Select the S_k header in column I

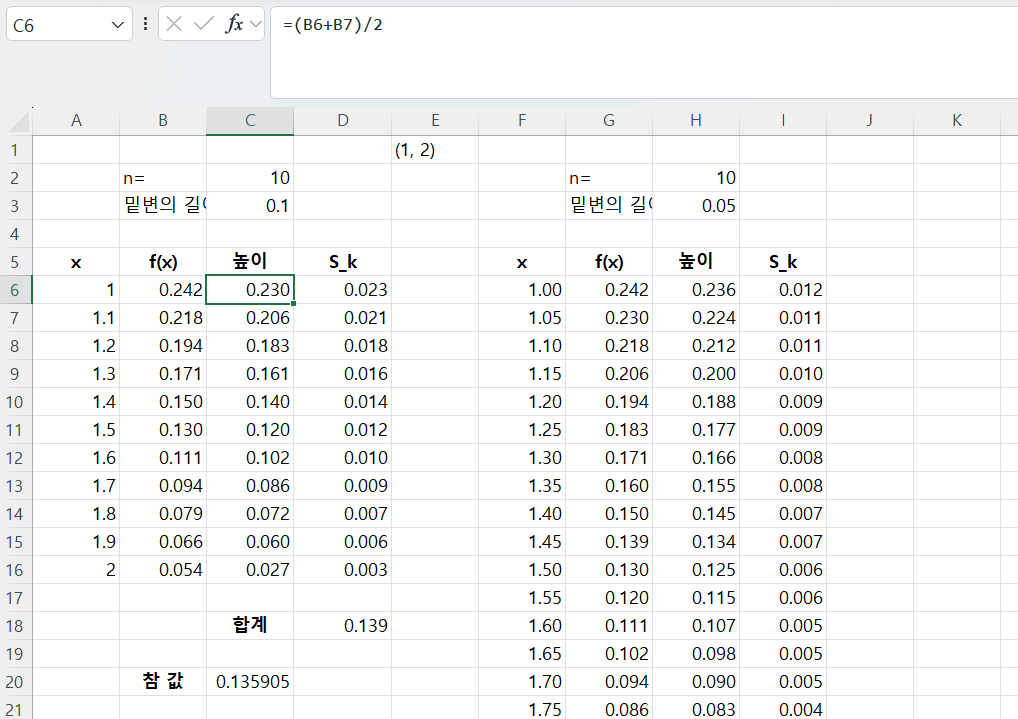click(783, 262)
